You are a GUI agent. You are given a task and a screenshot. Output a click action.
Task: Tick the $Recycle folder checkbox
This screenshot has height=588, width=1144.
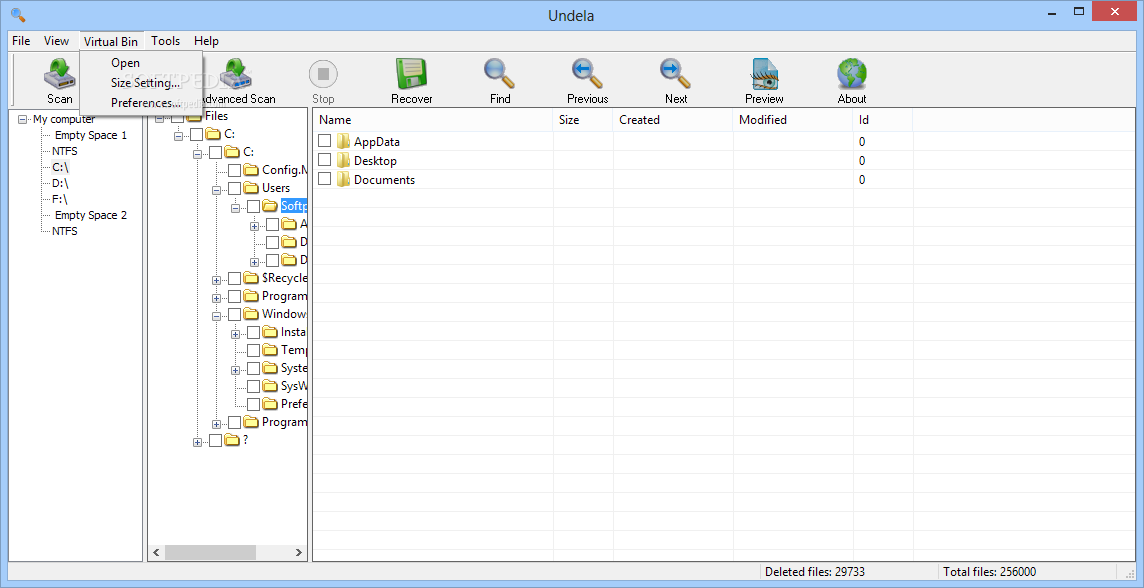234,278
